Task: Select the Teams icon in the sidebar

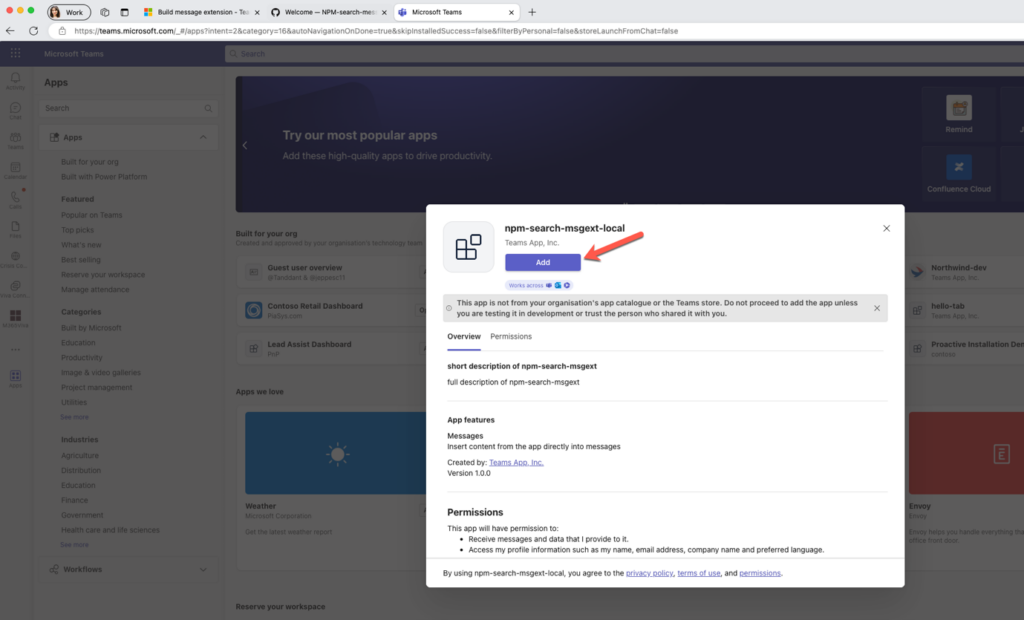Action: 15,139
